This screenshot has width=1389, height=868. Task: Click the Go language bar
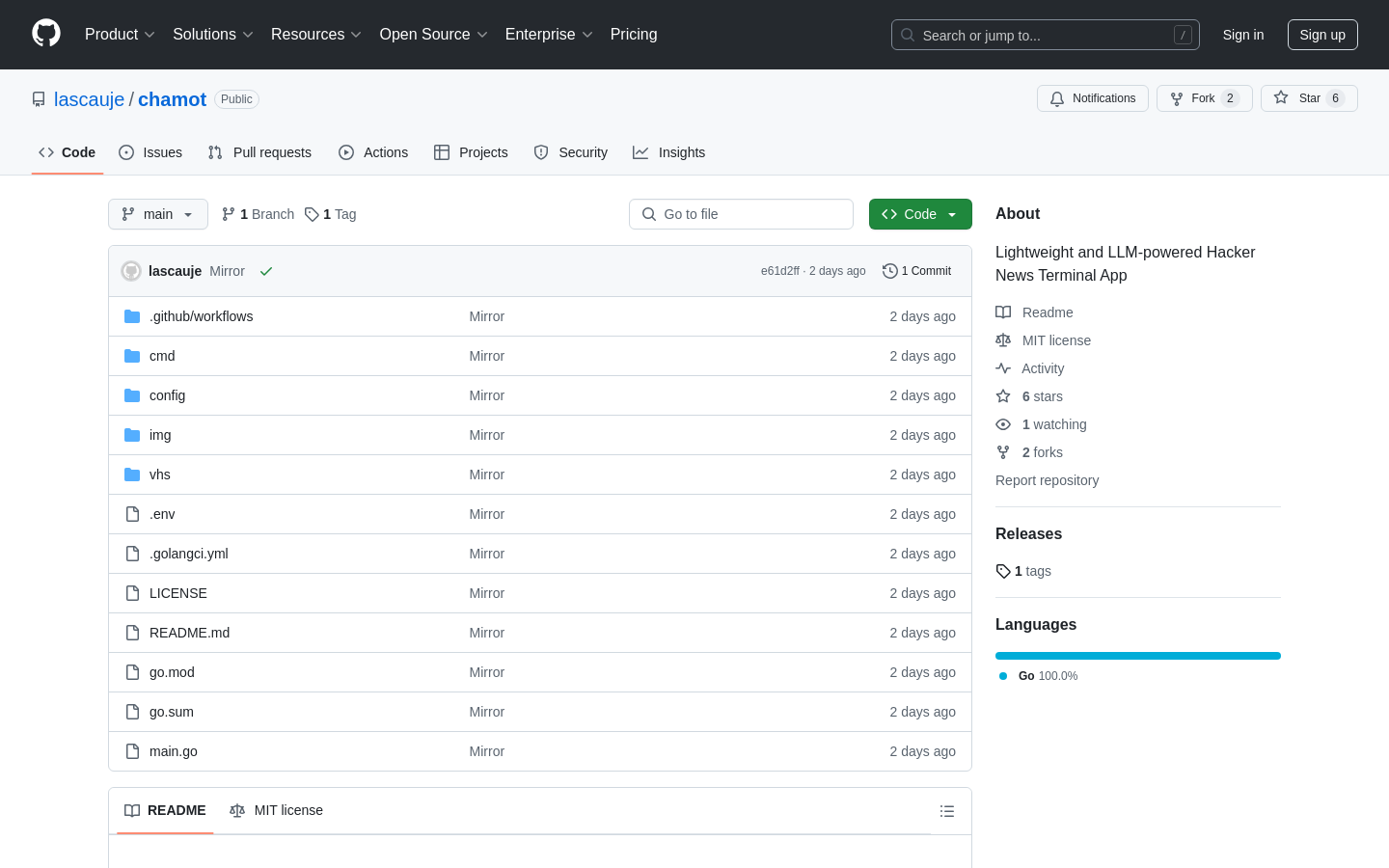tap(1138, 656)
